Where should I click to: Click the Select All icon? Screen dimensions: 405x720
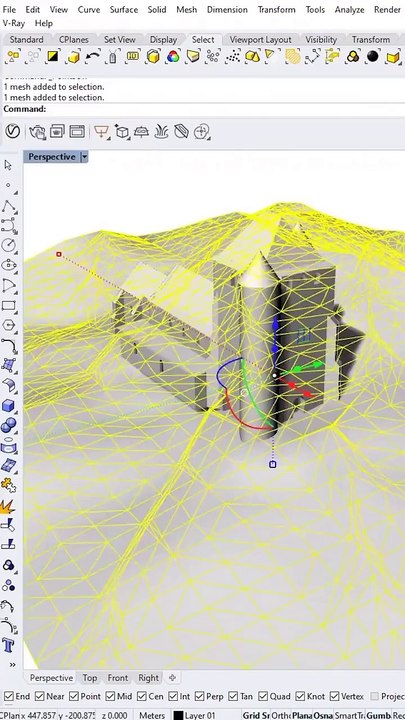[x=13, y=56]
